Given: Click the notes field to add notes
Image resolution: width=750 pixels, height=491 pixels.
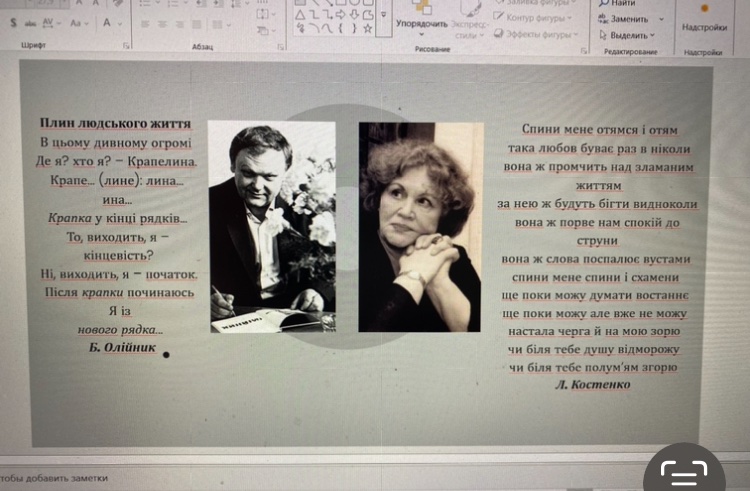Looking at the screenshot, I should [54, 478].
